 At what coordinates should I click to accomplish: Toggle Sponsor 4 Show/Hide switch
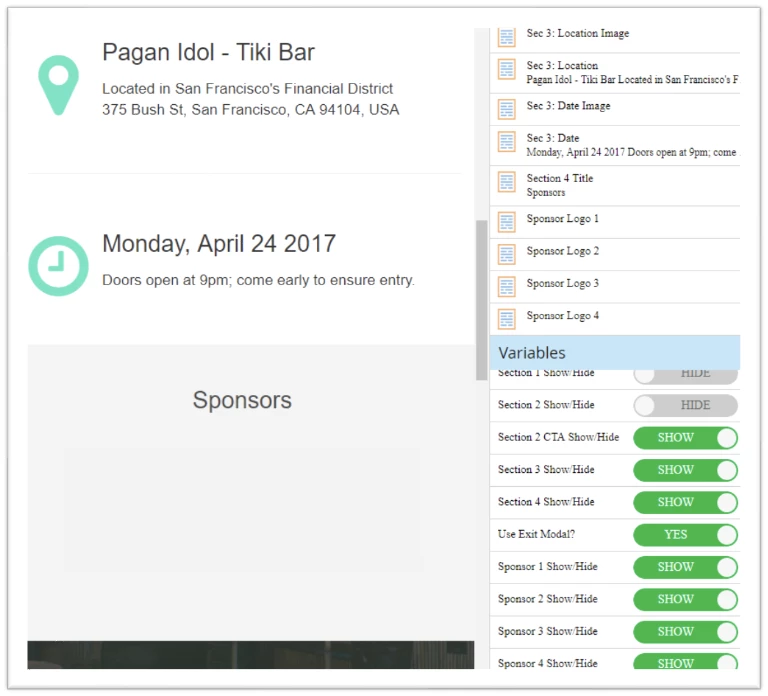click(x=685, y=661)
